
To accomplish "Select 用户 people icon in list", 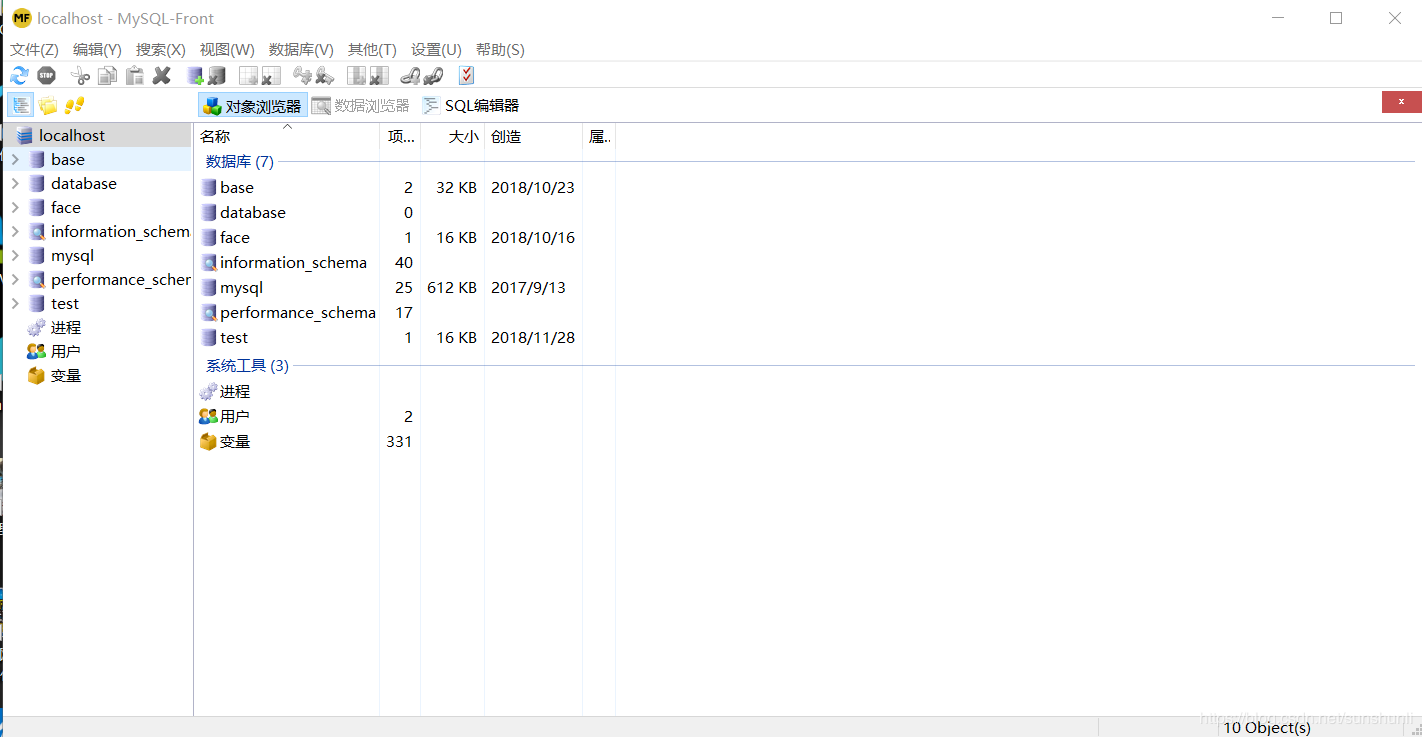I will pyautogui.click(x=208, y=416).
